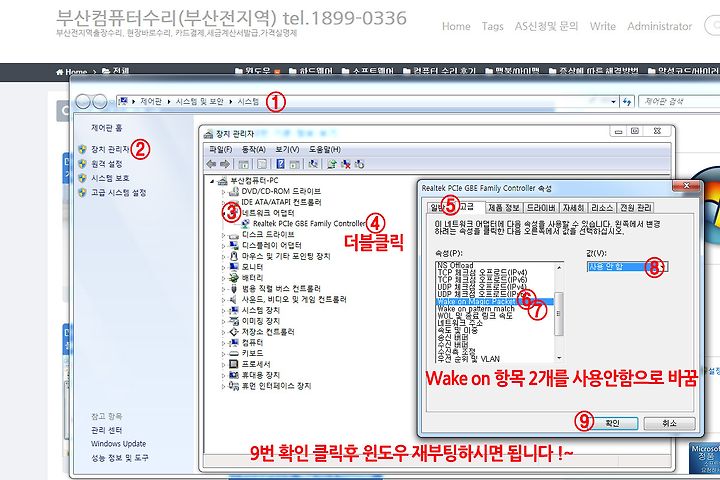Viewport: 720px width, 480px height.
Task: Click the update driver software toolbar icon
Action: tap(332, 164)
